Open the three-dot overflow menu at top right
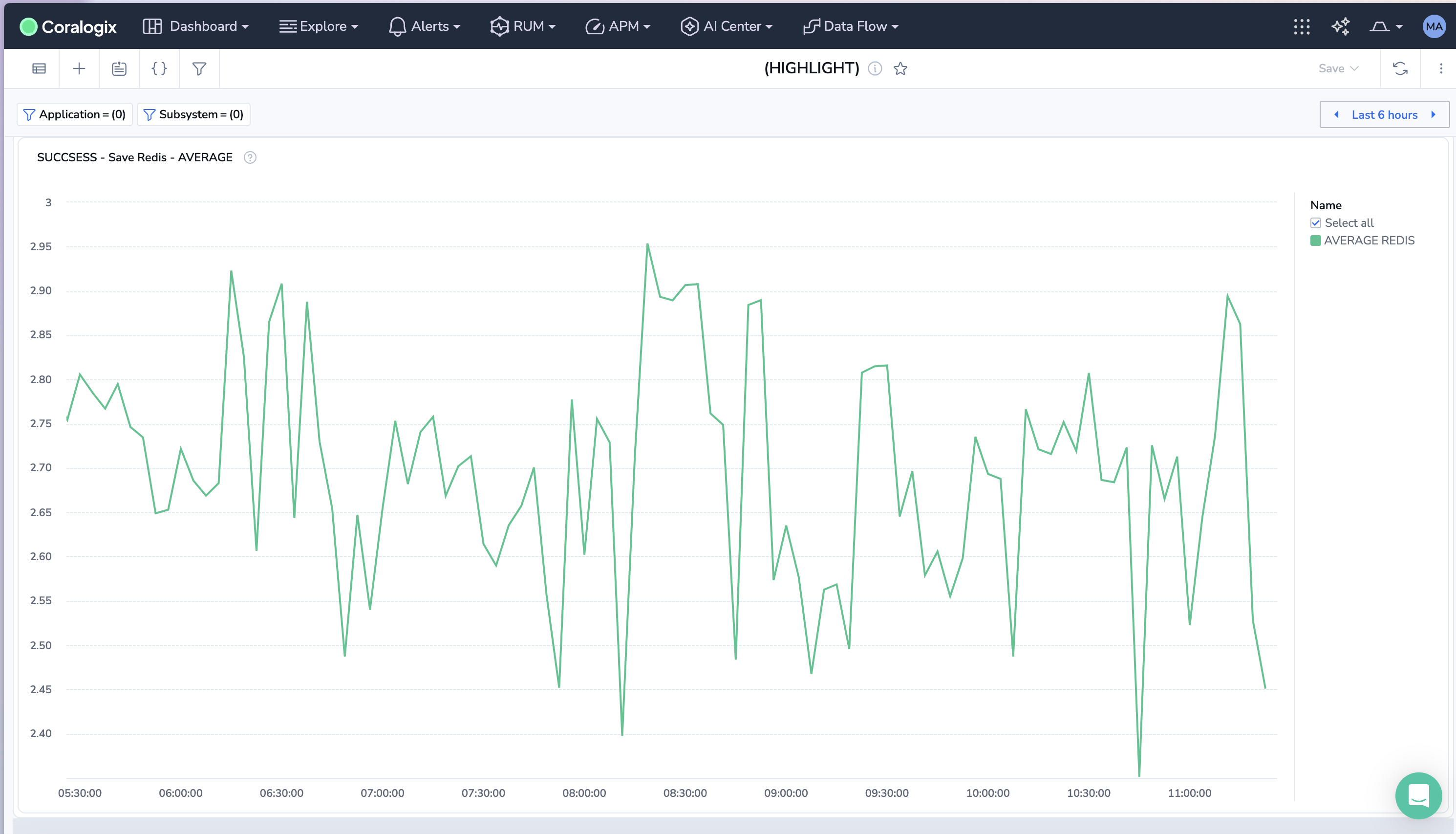 1441,68
